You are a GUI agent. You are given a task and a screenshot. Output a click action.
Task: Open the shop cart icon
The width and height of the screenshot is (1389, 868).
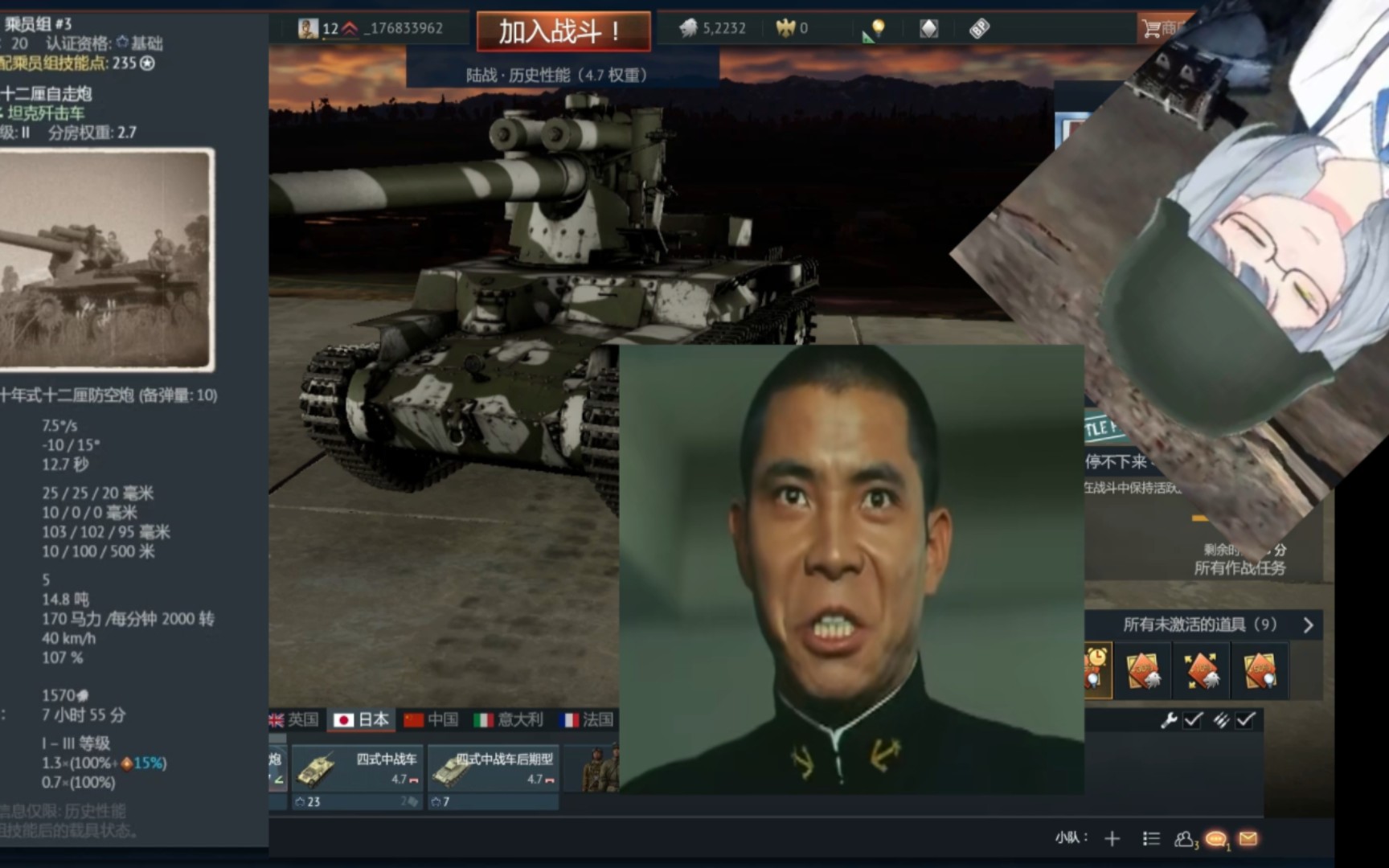1151,29
